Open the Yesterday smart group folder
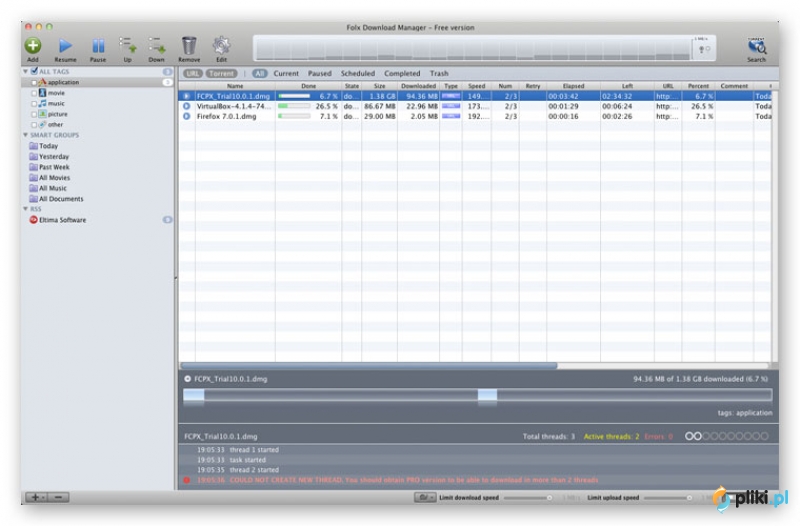 coord(34,157)
